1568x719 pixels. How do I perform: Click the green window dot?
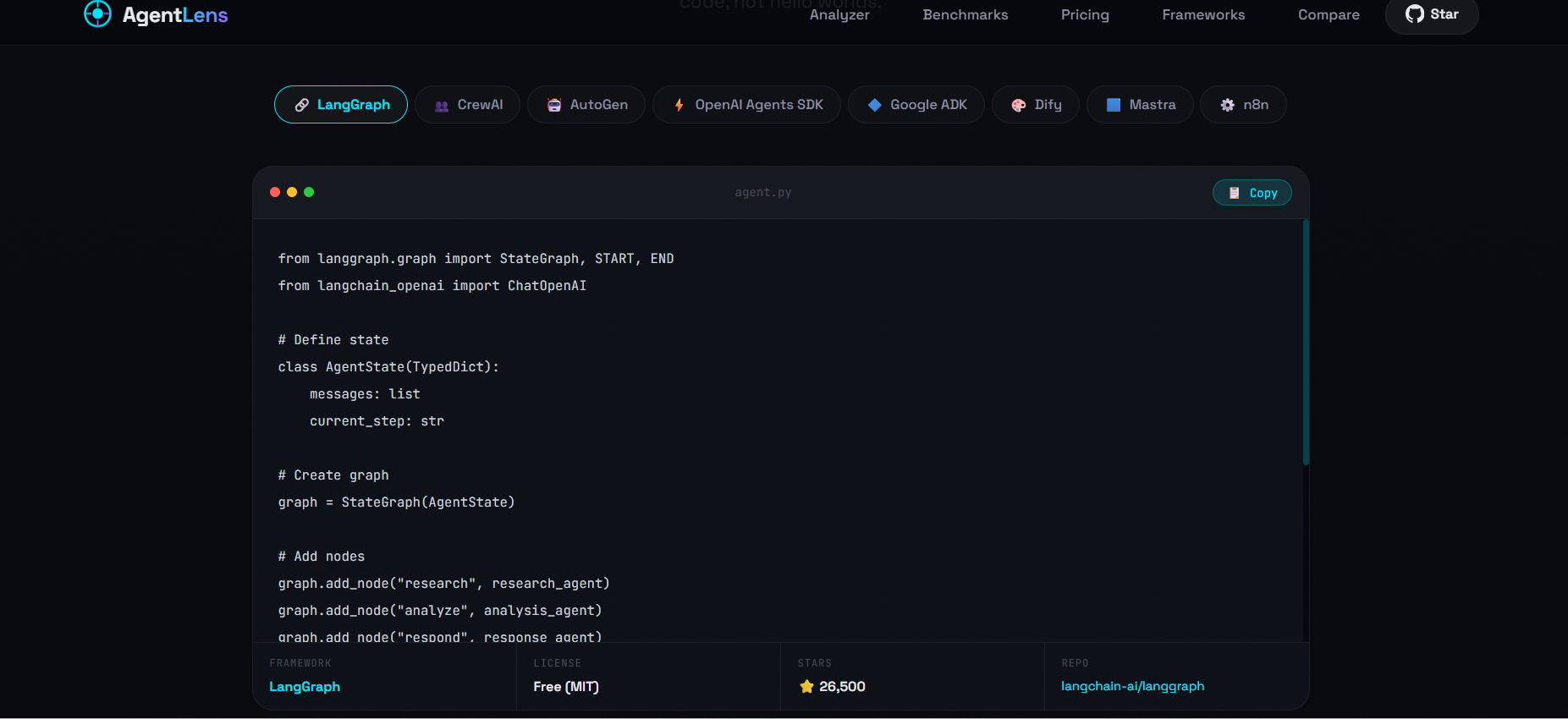[x=309, y=192]
